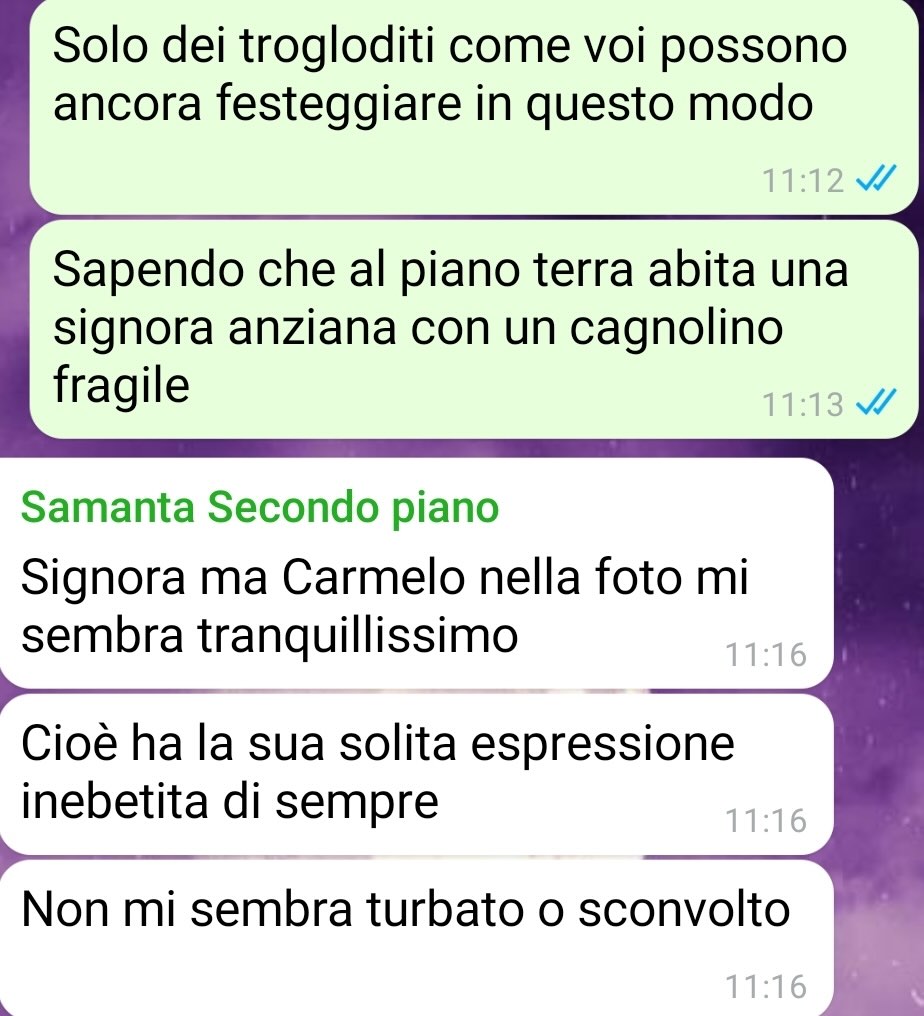The height and width of the screenshot is (1016, 924).
Task: Click the word 'cagnolino' in the green bubble
Action: pyautogui.click(x=676, y=329)
